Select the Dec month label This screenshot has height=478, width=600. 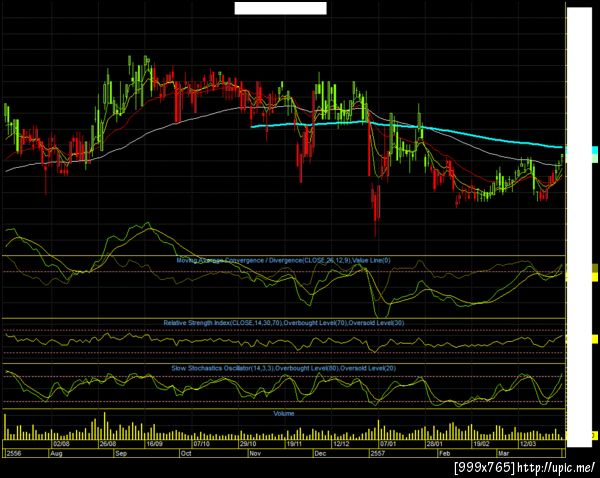(x=320, y=453)
